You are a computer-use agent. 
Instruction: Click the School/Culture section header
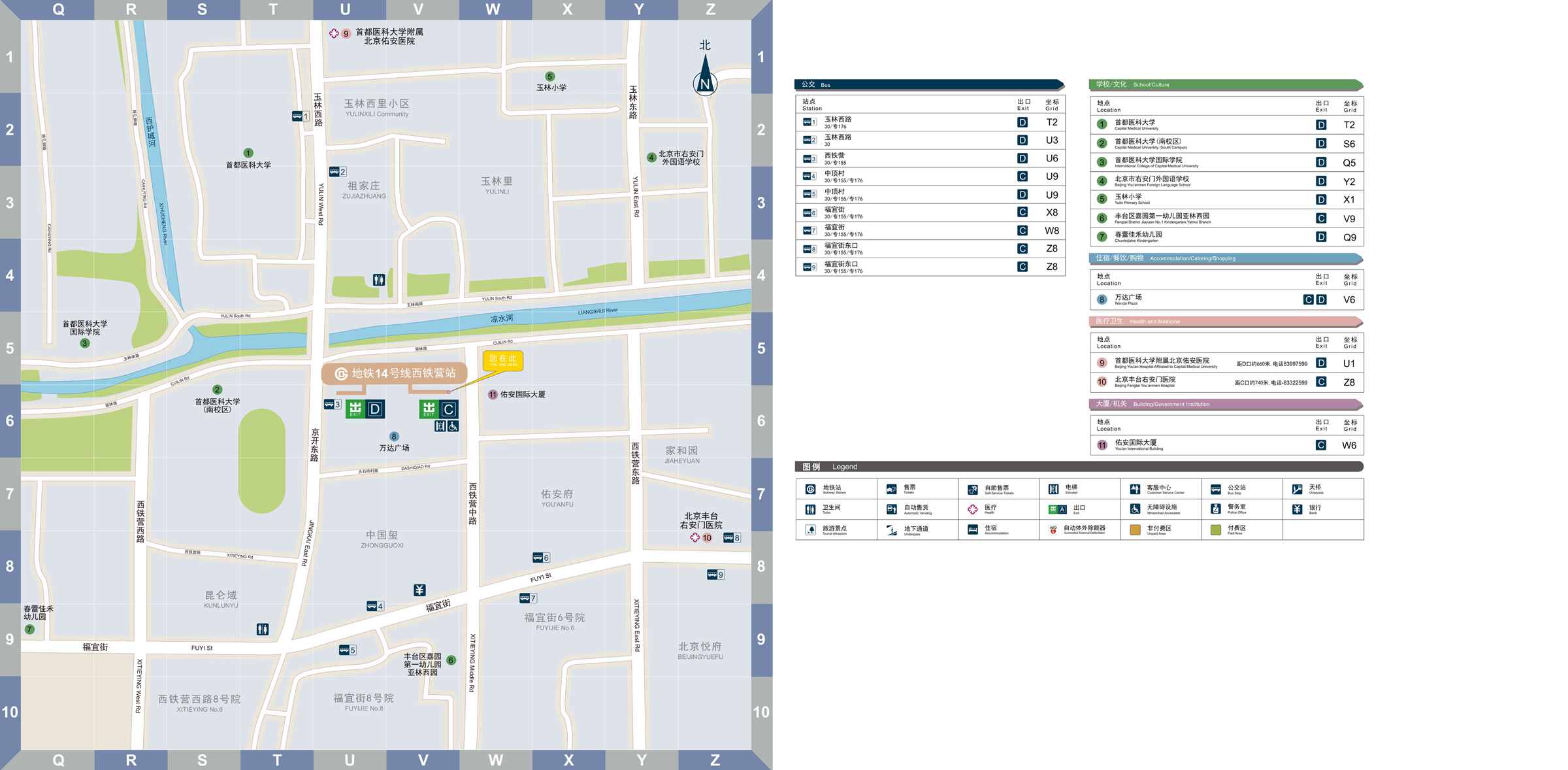coord(1226,84)
